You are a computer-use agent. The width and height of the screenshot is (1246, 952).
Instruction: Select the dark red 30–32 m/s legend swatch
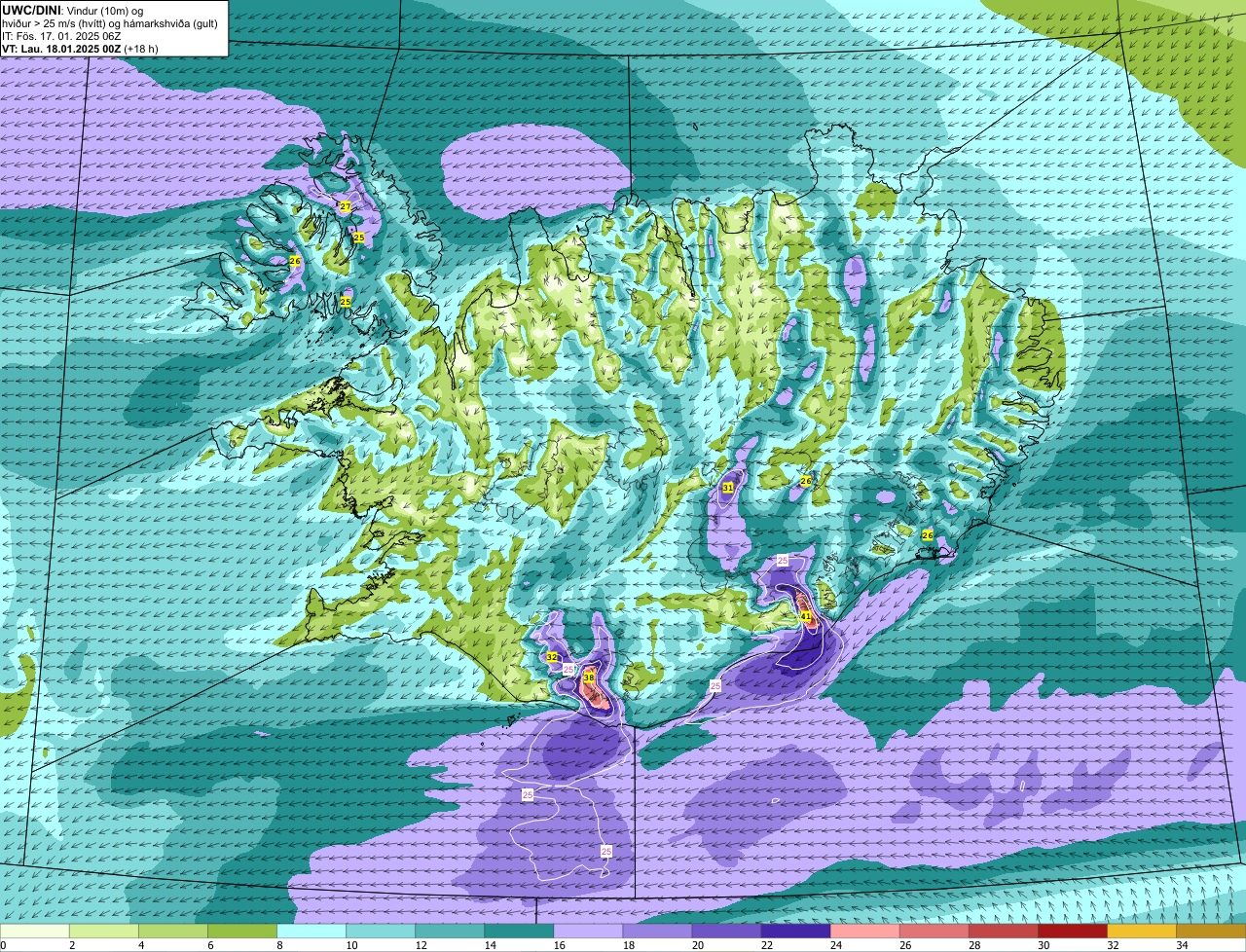1072,932
